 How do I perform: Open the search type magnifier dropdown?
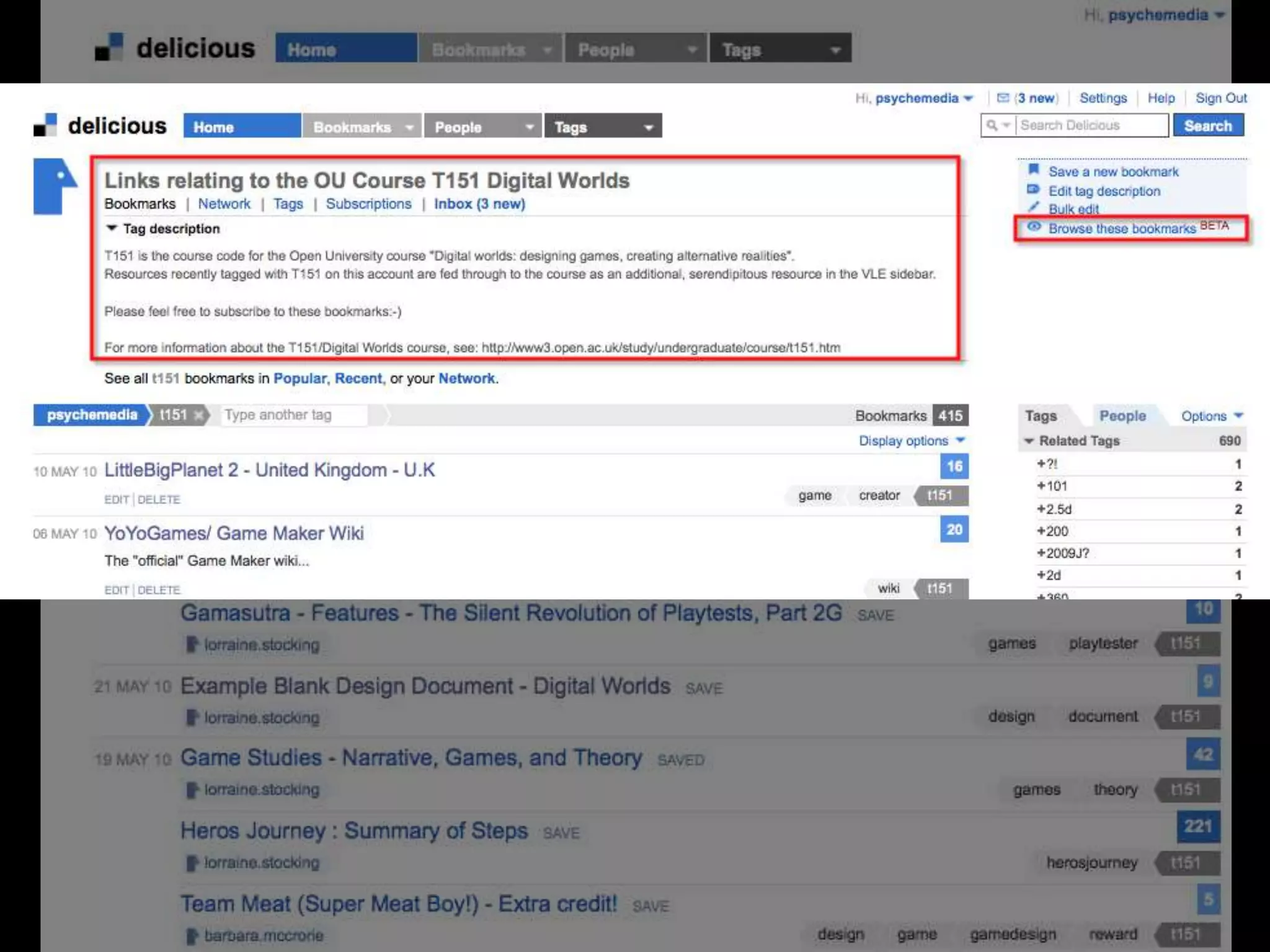tap(998, 126)
